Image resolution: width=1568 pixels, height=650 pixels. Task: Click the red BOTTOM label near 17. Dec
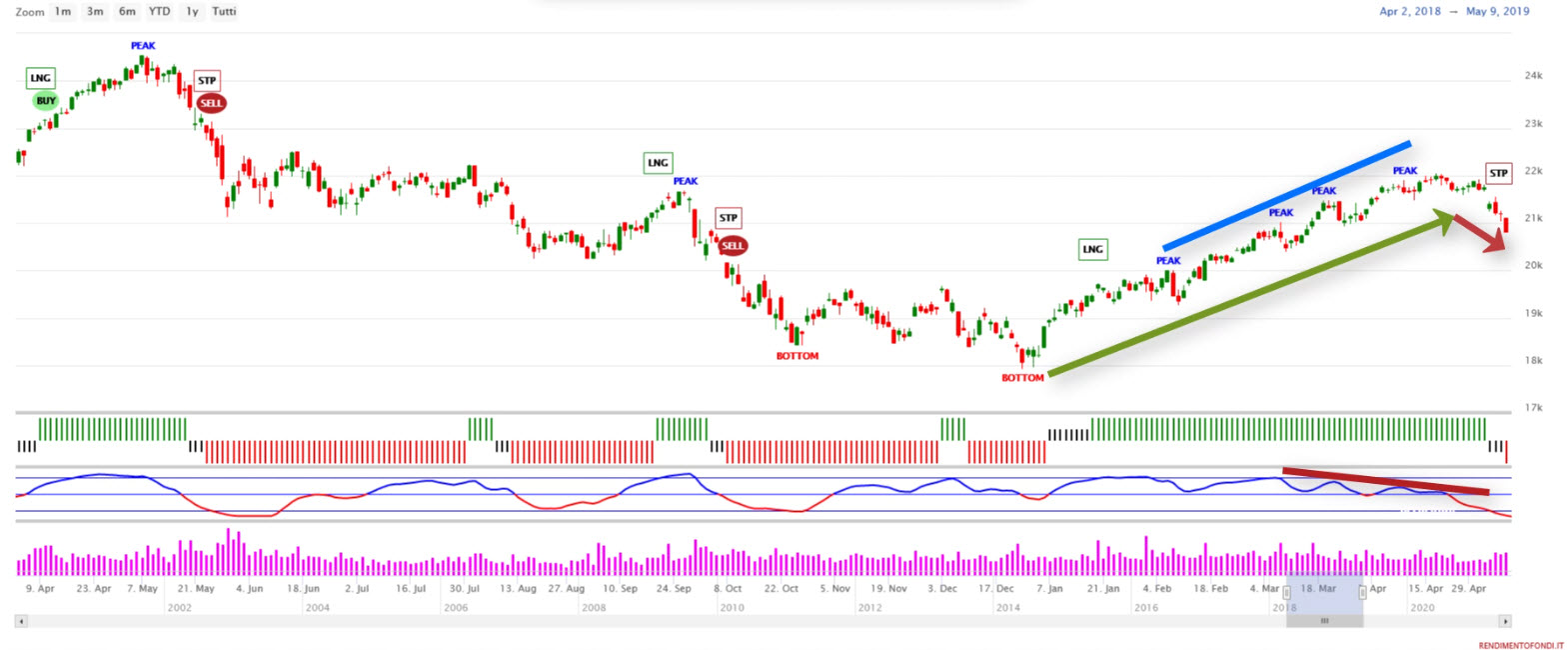1022,378
